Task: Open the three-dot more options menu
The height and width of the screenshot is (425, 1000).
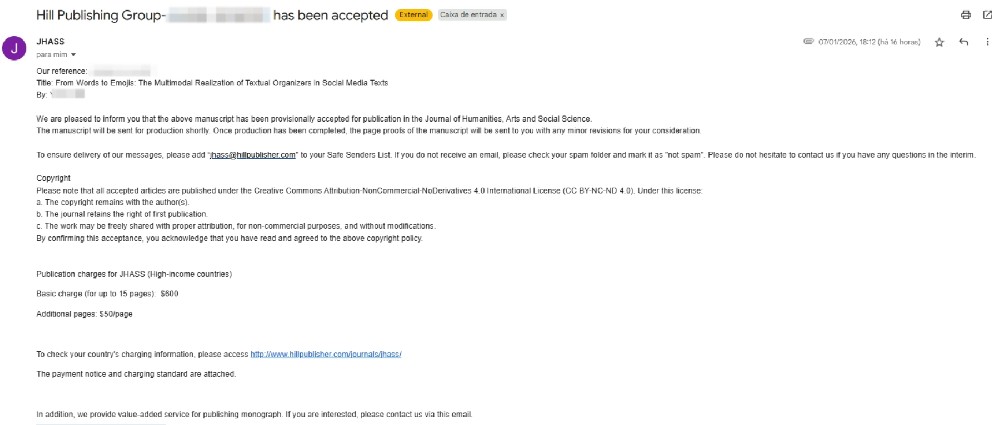Action: (987, 42)
